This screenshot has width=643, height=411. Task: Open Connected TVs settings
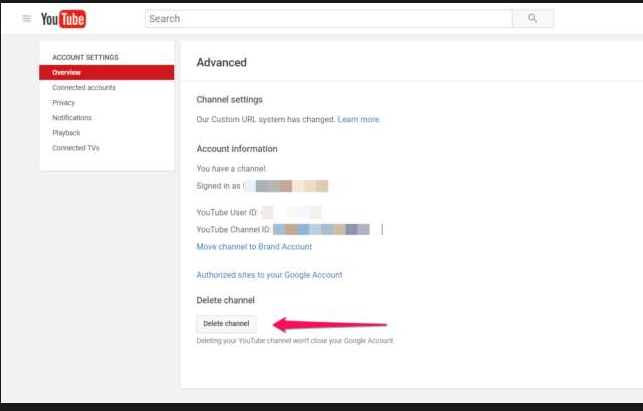click(76, 148)
